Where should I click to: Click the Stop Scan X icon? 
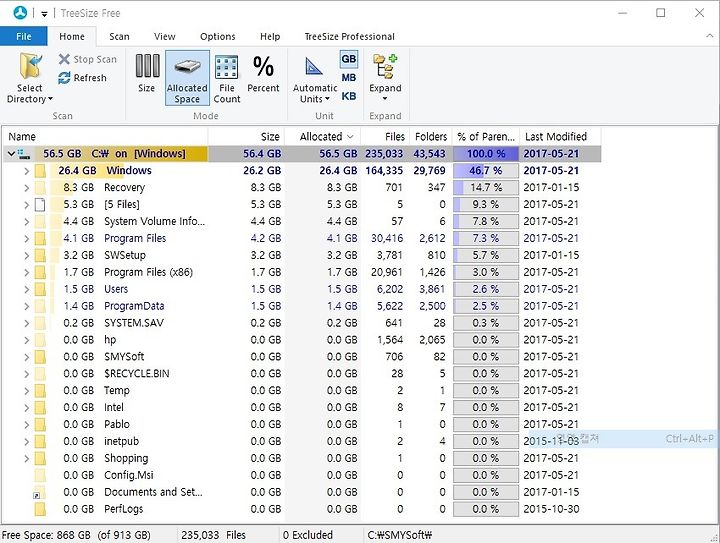(x=64, y=59)
